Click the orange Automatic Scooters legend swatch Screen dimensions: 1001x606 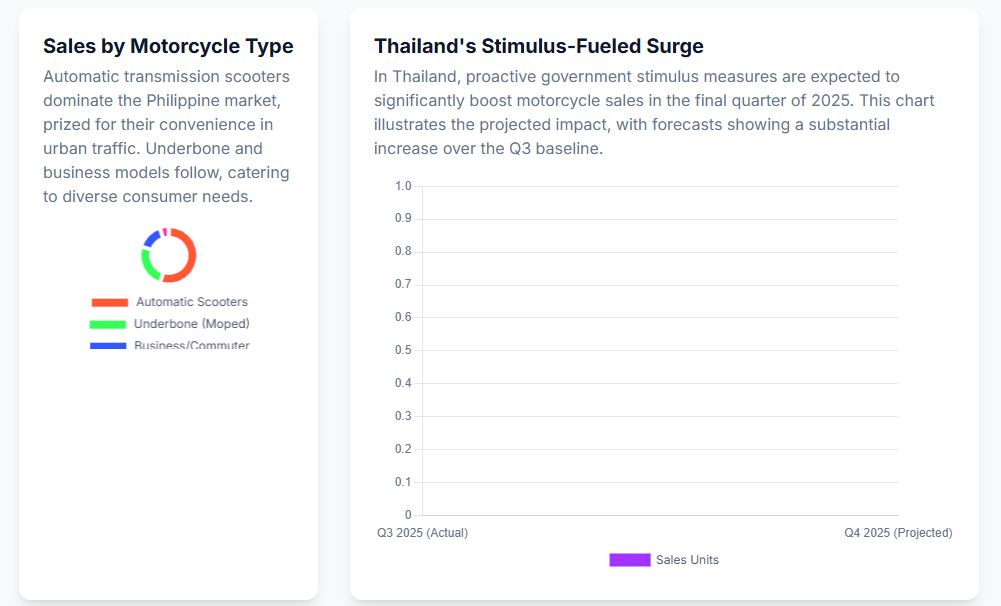point(110,302)
